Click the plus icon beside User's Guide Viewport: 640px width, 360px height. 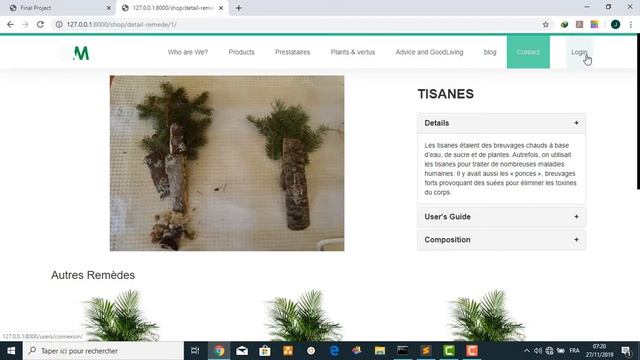[576, 217]
